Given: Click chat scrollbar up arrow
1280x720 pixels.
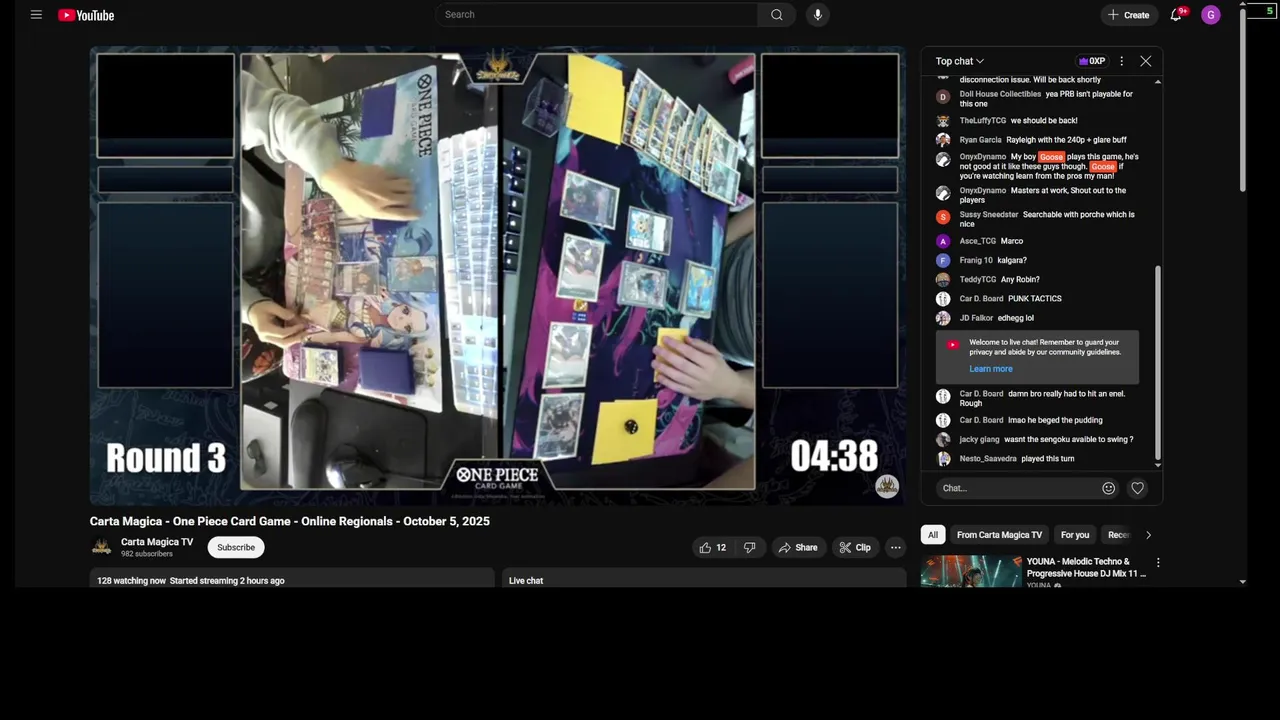Looking at the screenshot, I should click(x=1158, y=82).
